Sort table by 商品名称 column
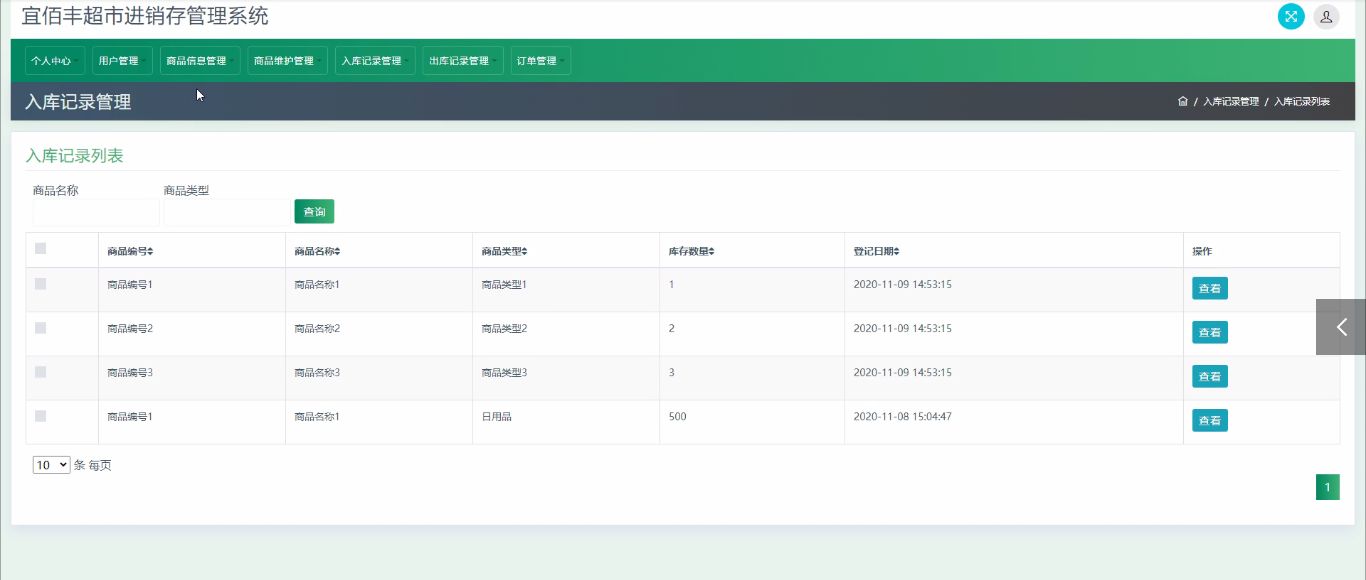The image size is (1366, 580). pyautogui.click(x=317, y=251)
